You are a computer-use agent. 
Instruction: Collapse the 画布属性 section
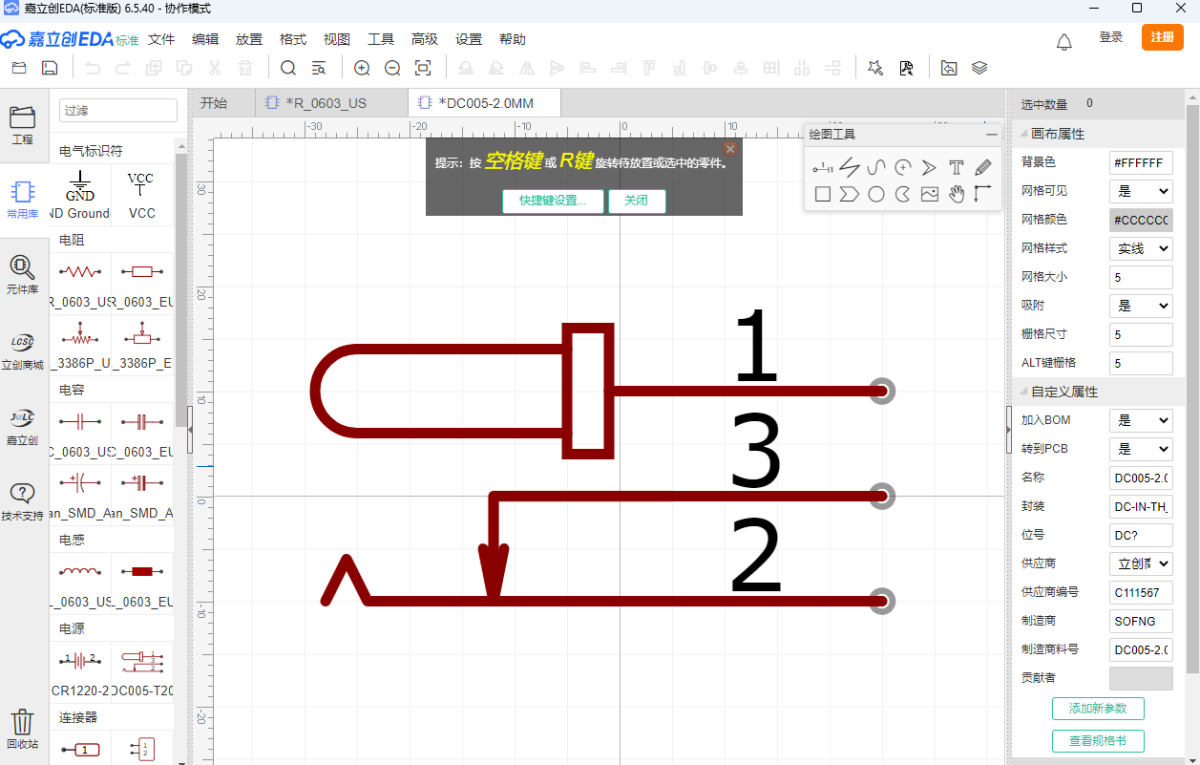tap(1022, 134)
